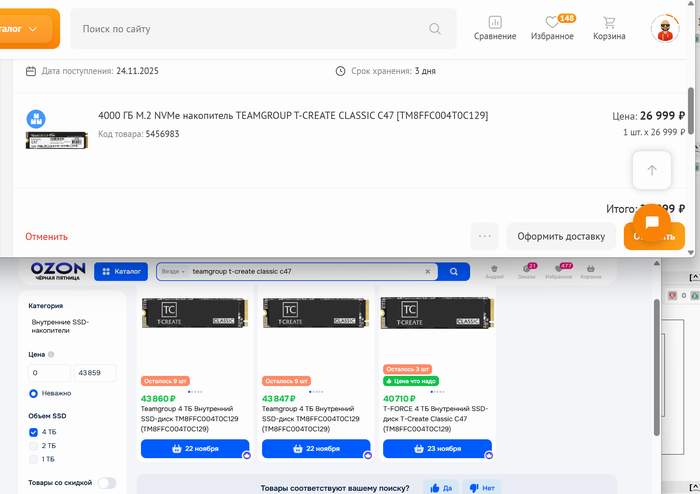The width and height of the screenshot is (700, 494).
Task: Open Избранное favorites with badge 148
Action: (553, 29)
